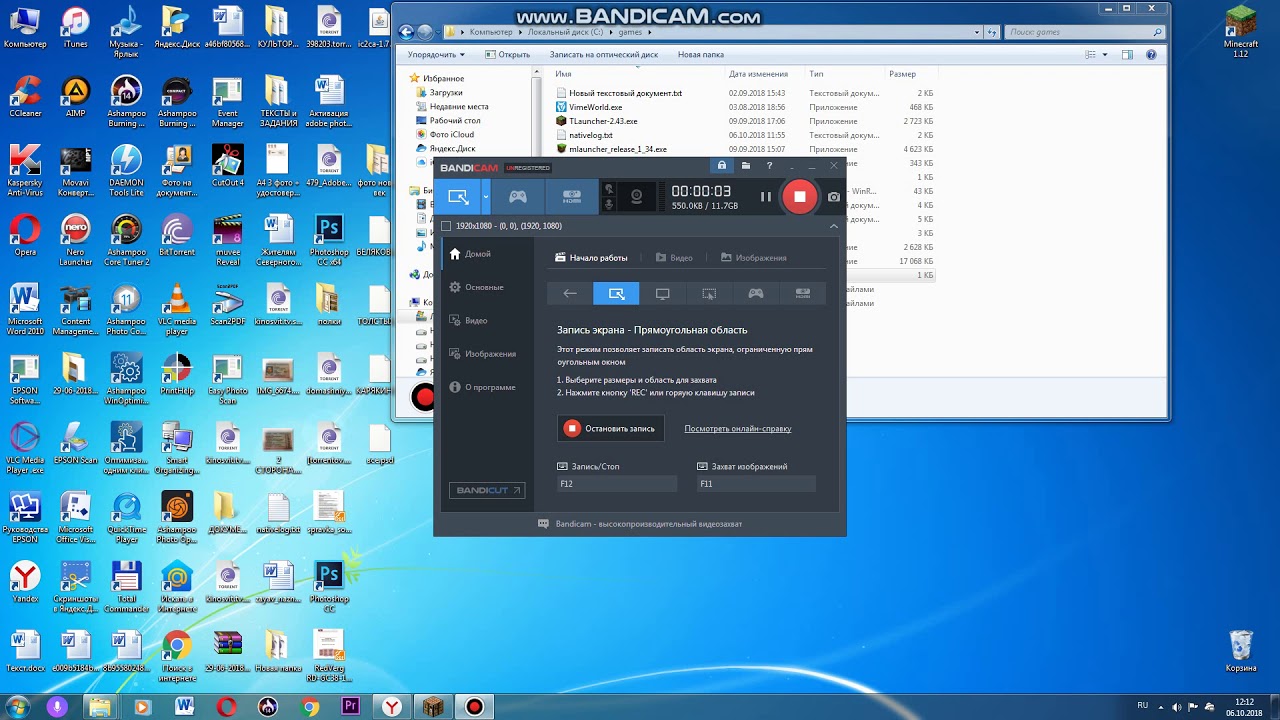Select the BitTorrent desktop shortcut
The image size is (1280, 720).
tap(177, 237)
